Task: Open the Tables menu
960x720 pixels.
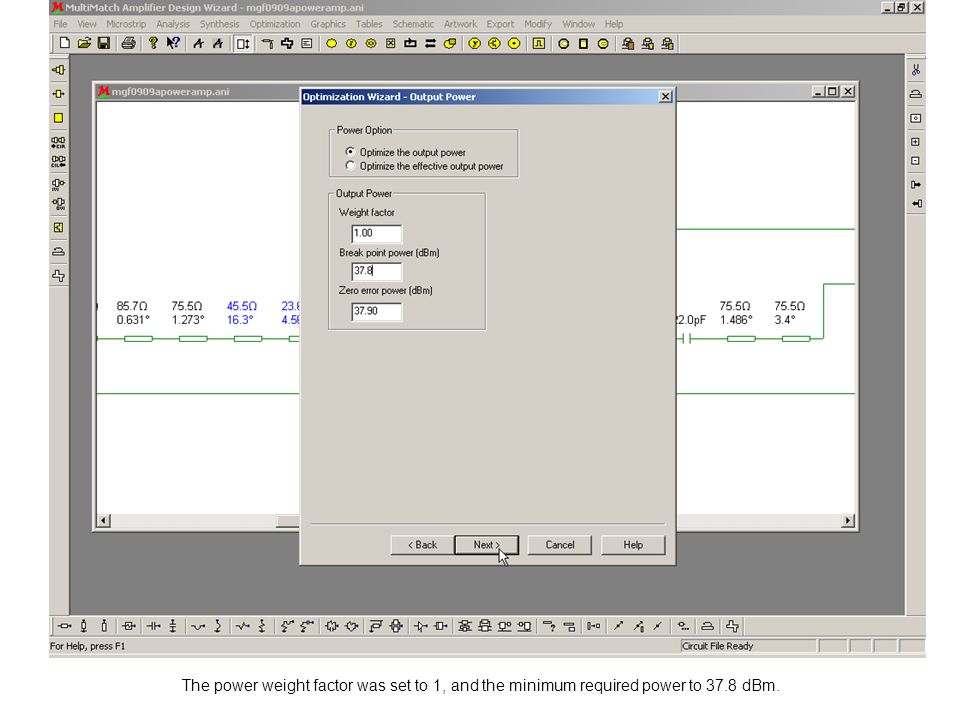Action: [369, 24]
